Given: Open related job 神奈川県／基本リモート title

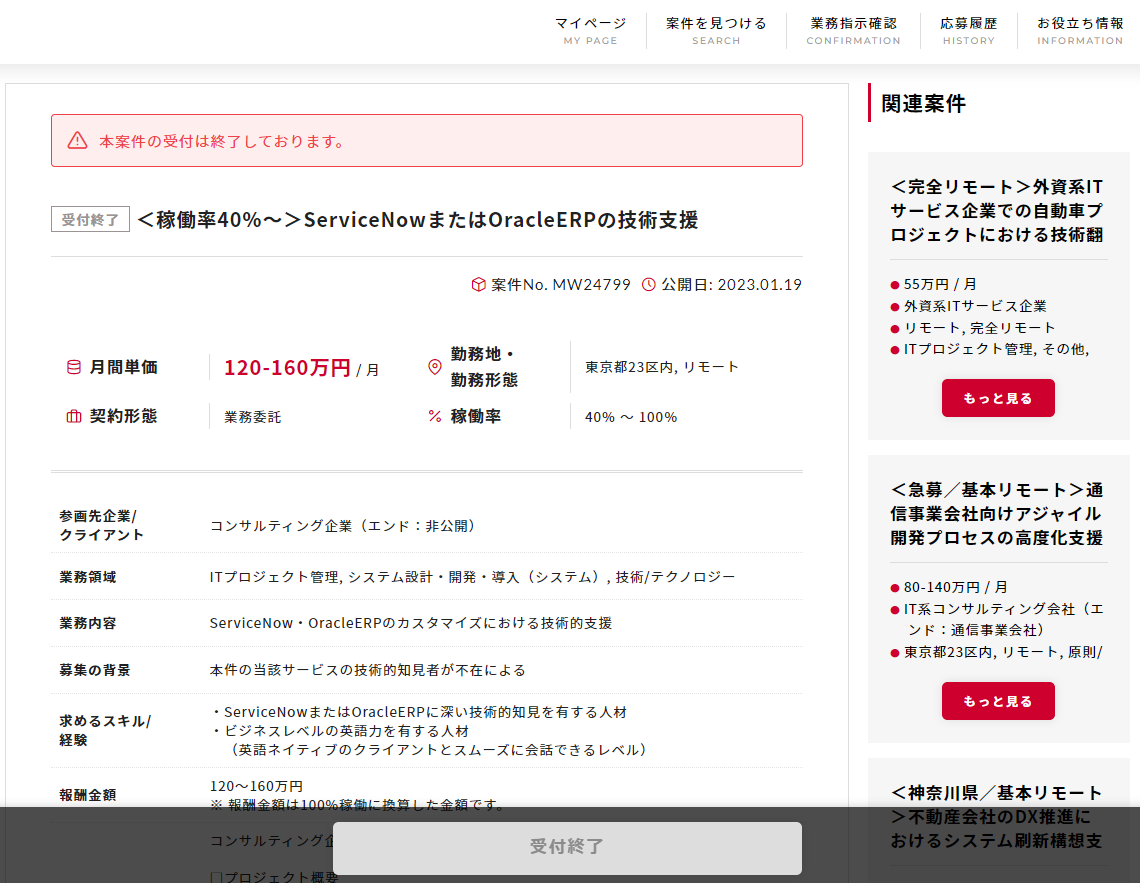Looking at the screenshot, I should [x=997, y=817].
